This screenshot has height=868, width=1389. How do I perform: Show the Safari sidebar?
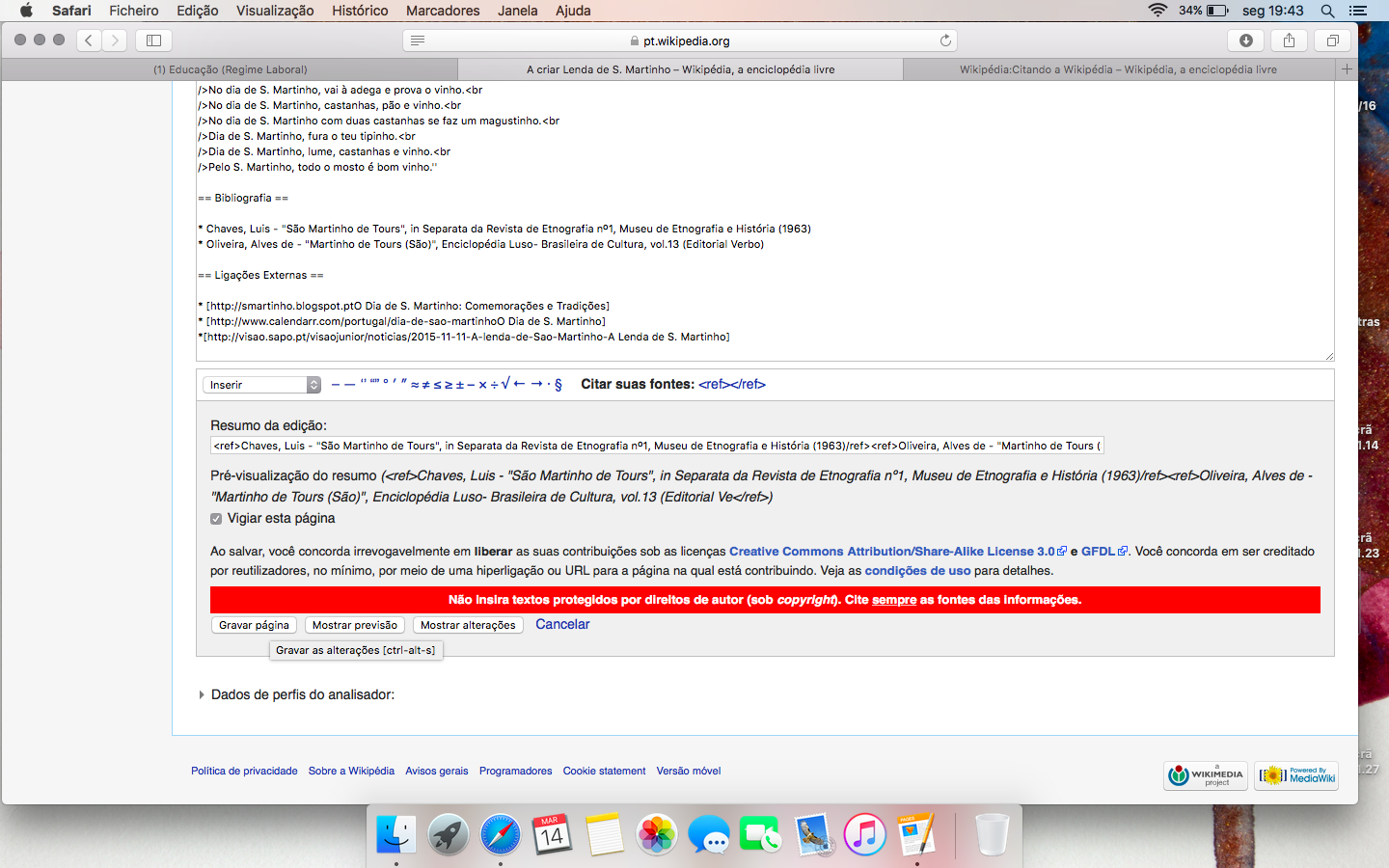(153, 41)
